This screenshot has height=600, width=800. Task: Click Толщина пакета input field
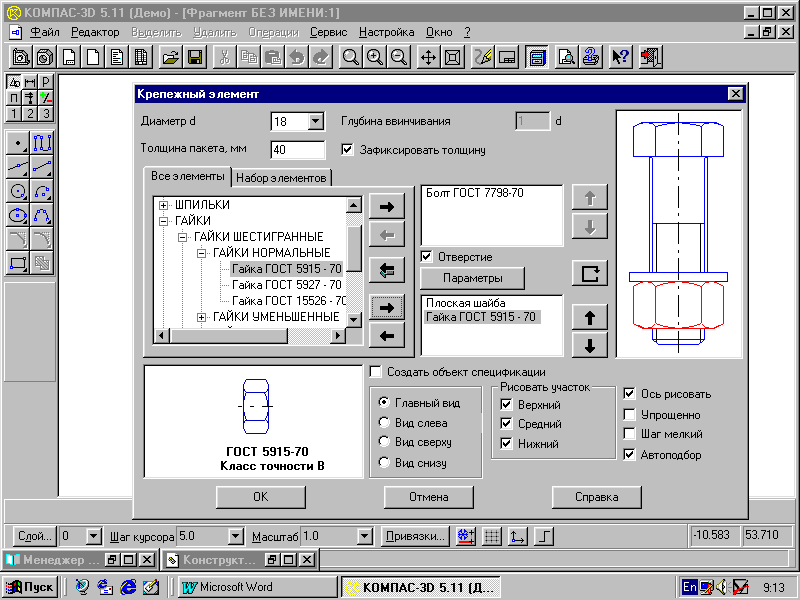[x=297, y=150]
